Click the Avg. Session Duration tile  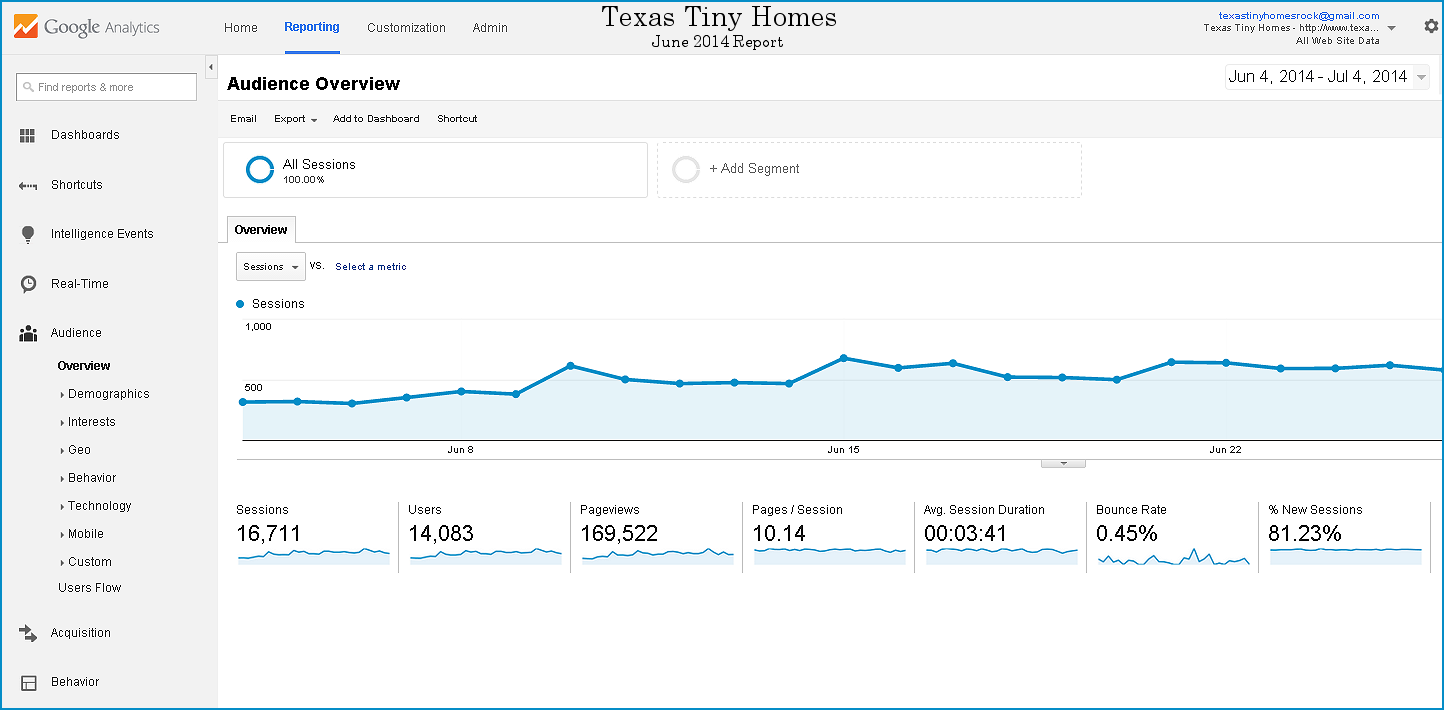tap(1001, 536)
